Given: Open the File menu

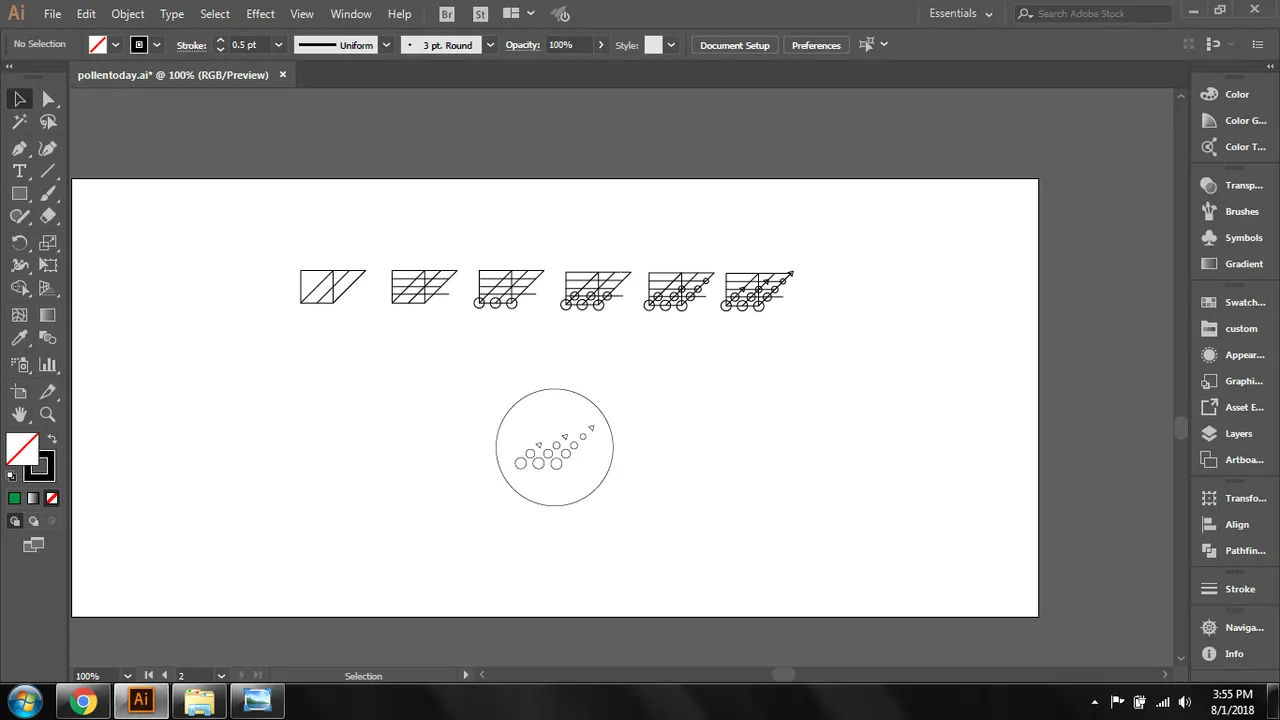Looking at the screenshot, I should [52, 14].
